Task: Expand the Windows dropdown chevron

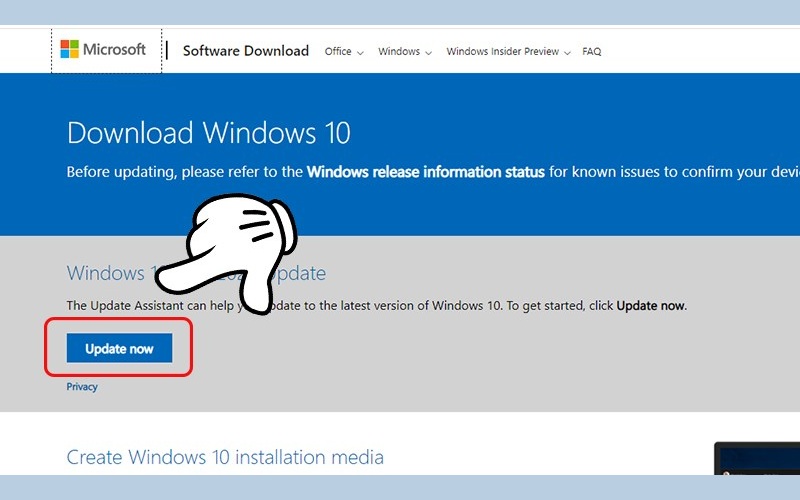Action: [x=429, y=53]
